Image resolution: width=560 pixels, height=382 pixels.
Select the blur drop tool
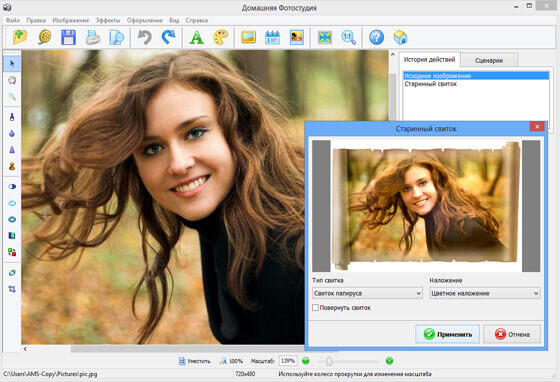[x=12, y=134]
